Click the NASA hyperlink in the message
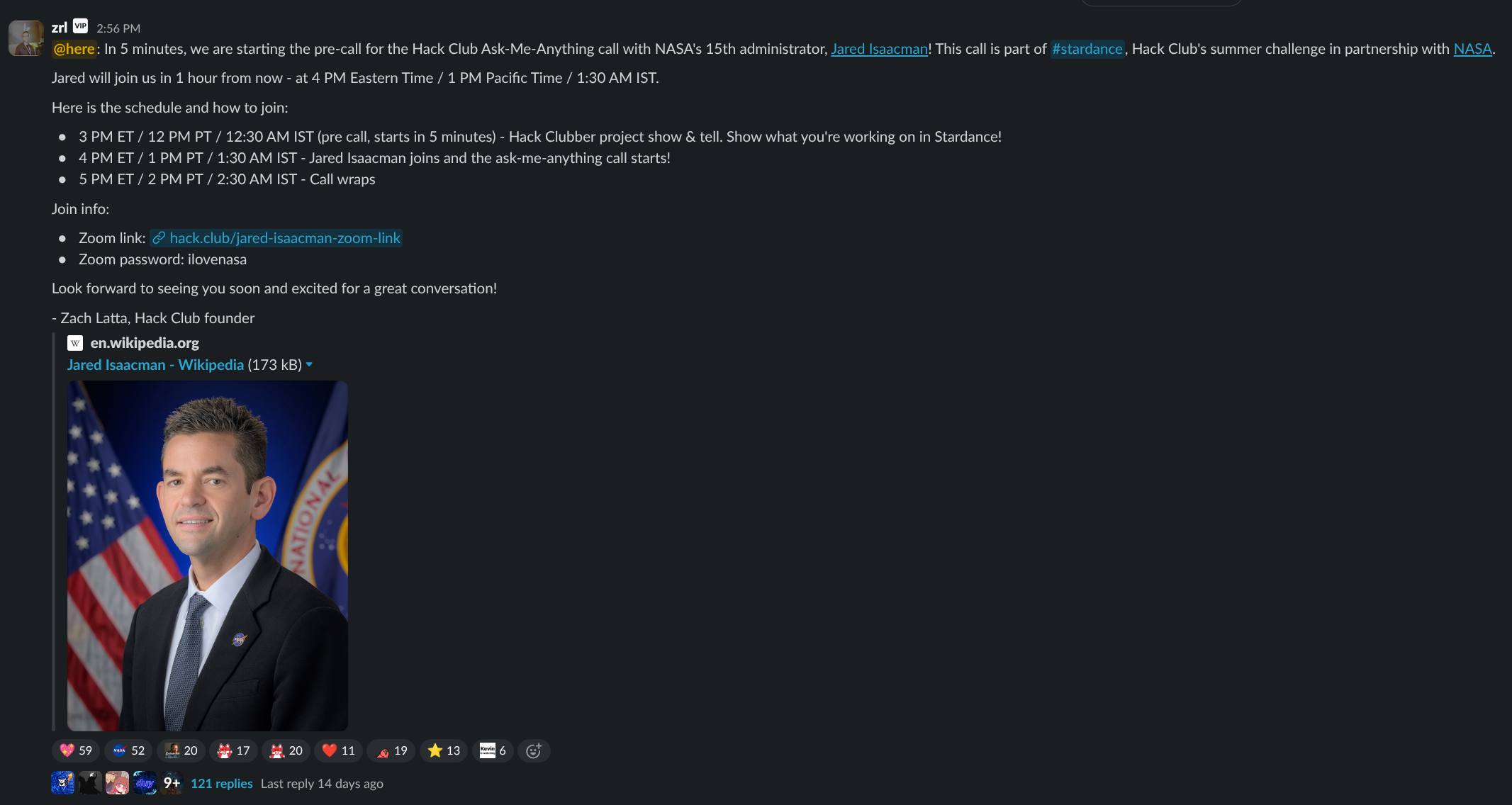Image resolution: width=1512 pixels, height=805 pixels. click(1472, 49)
